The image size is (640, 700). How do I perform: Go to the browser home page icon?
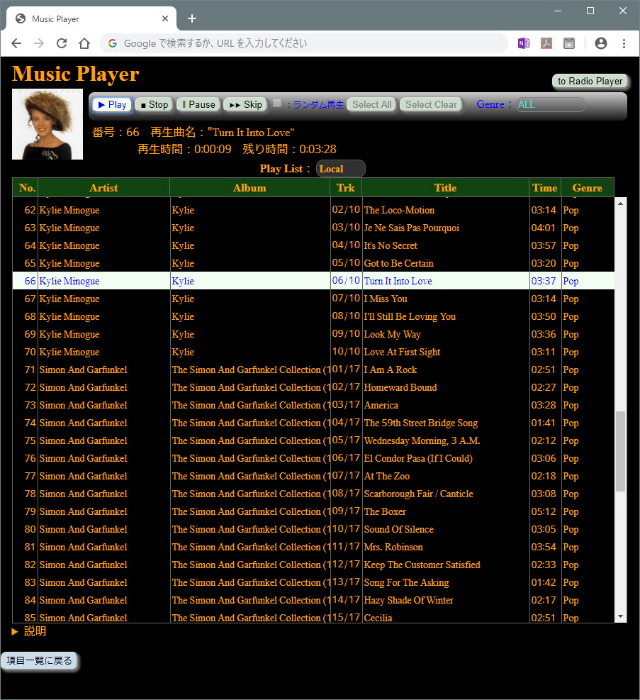pyautogui.click(x=84, y=43)
